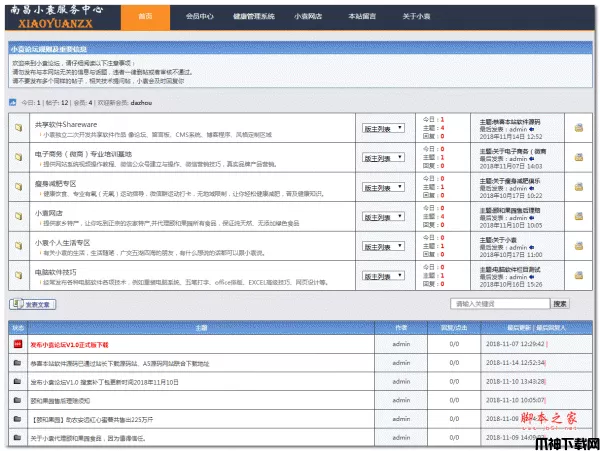The height and width of the screenshot is (451, 600).
Task: Open the 瘦身减肥专区 forum link
Action: tap(55, 184)
